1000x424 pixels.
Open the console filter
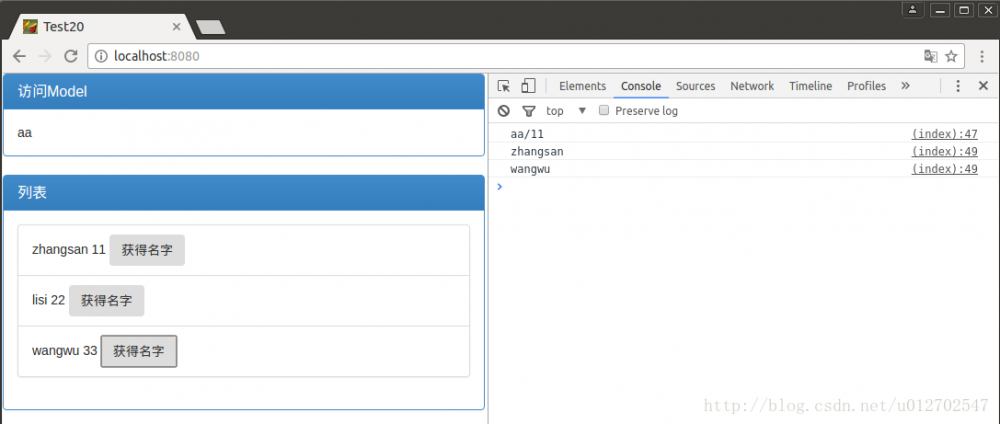click(x=528, y=111)
